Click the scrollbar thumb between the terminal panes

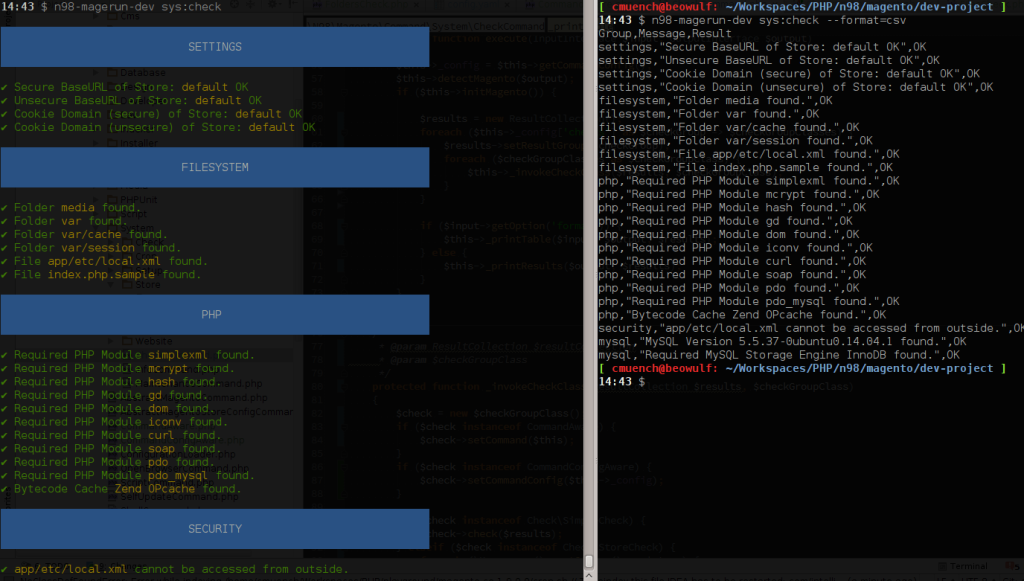[589, 561]
